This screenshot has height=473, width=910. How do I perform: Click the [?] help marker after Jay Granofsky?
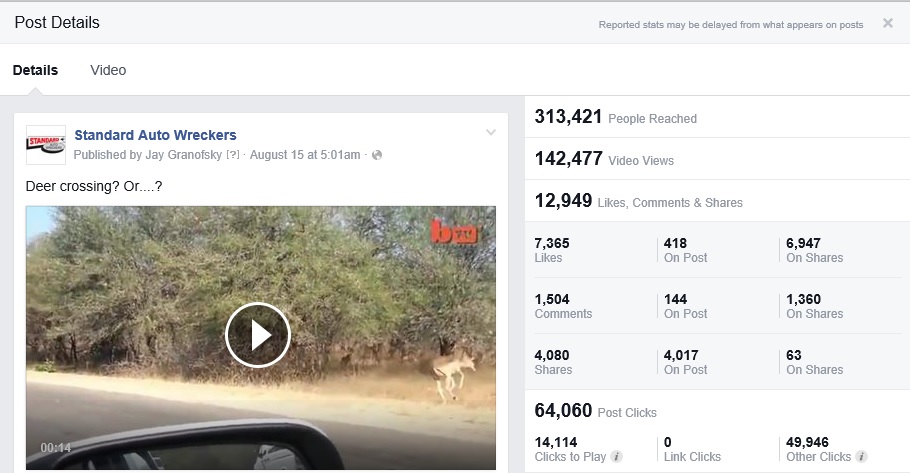[233, 155]
